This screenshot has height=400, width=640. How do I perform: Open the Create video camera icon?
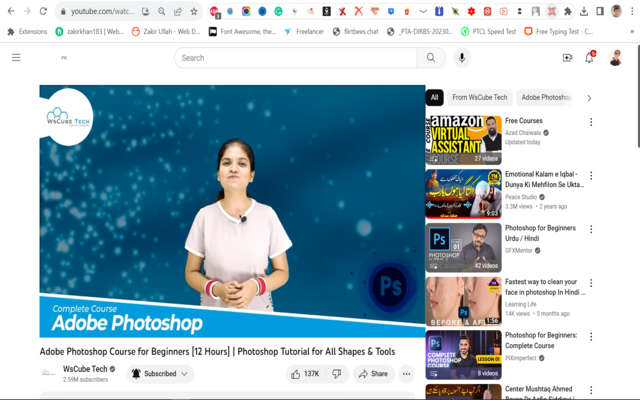click(x=567, y=58)
